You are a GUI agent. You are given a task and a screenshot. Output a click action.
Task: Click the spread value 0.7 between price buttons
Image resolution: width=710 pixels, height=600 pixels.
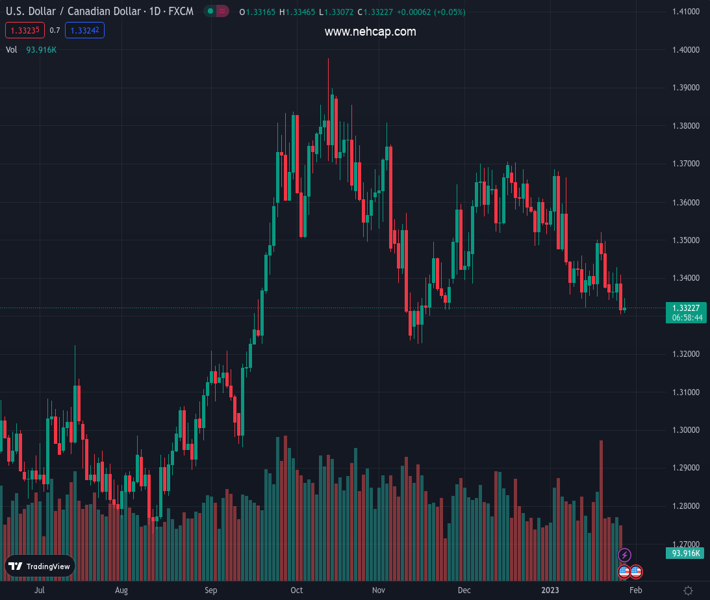point(55,31)
